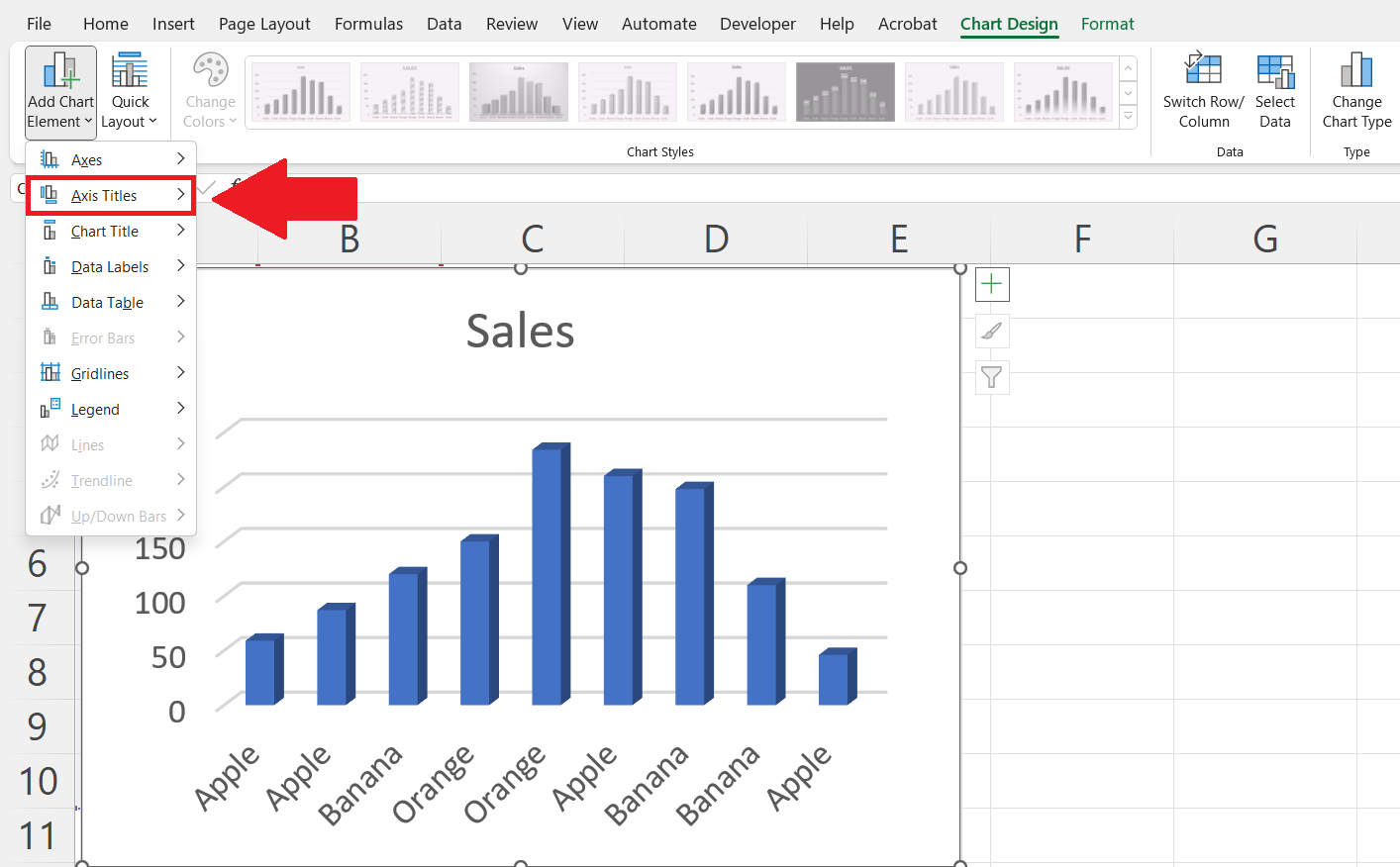The height and width of the screenshot is (867, 1400).
Task: Select row 7 header
Action: (x=38, y=618)
